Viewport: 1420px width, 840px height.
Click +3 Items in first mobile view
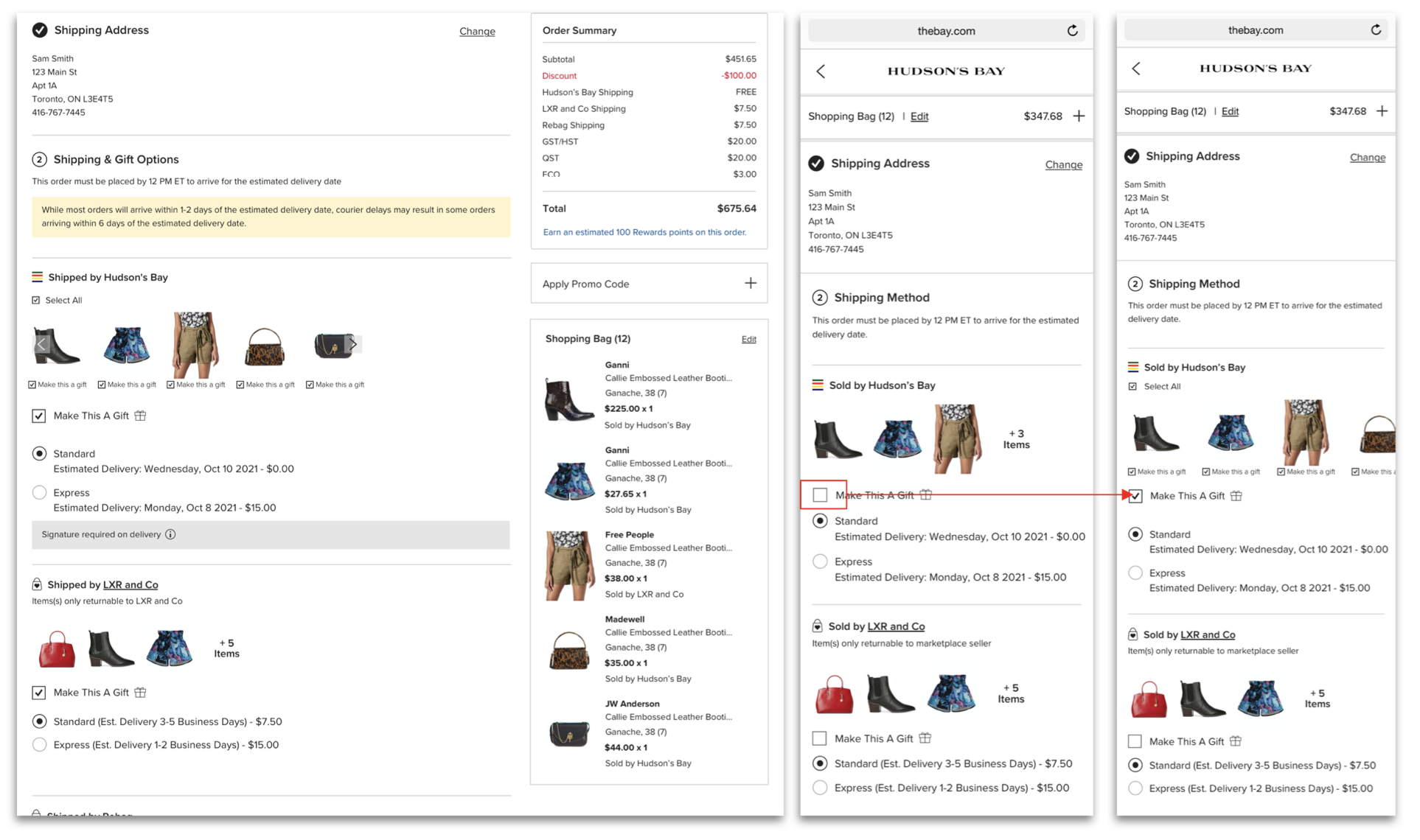1016,439
